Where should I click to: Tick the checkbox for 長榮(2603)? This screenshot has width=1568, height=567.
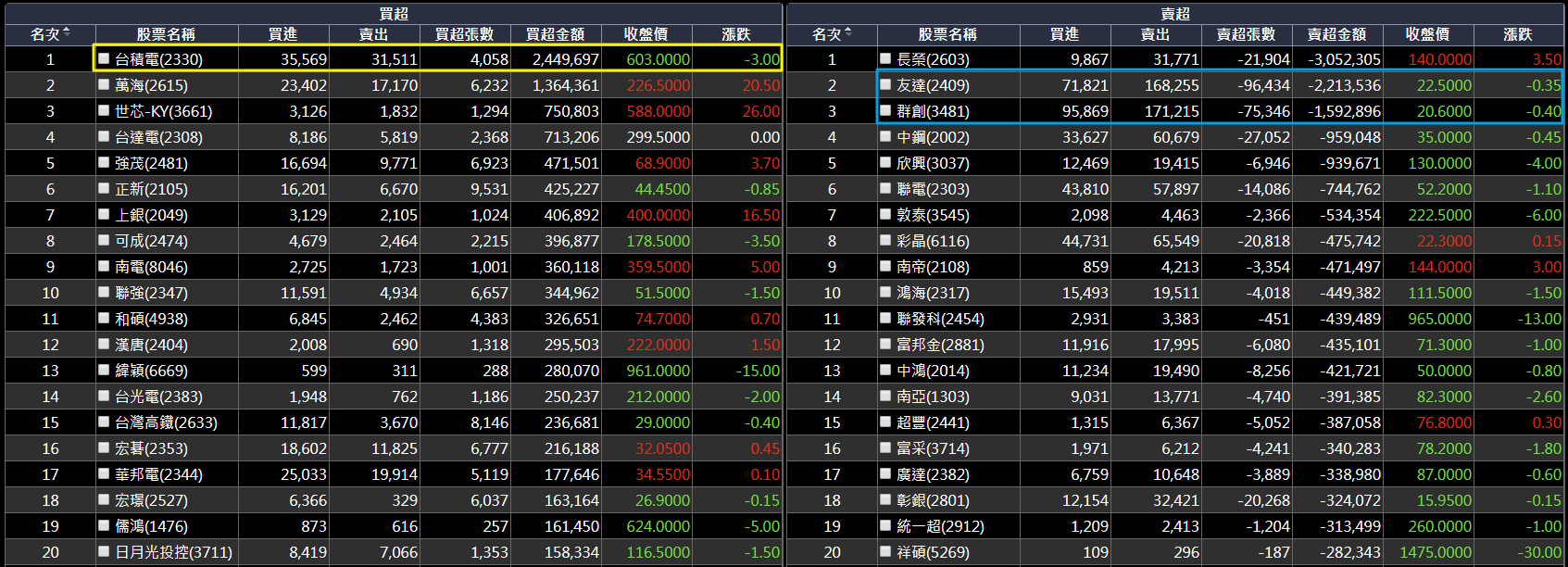tap(885, 58)
